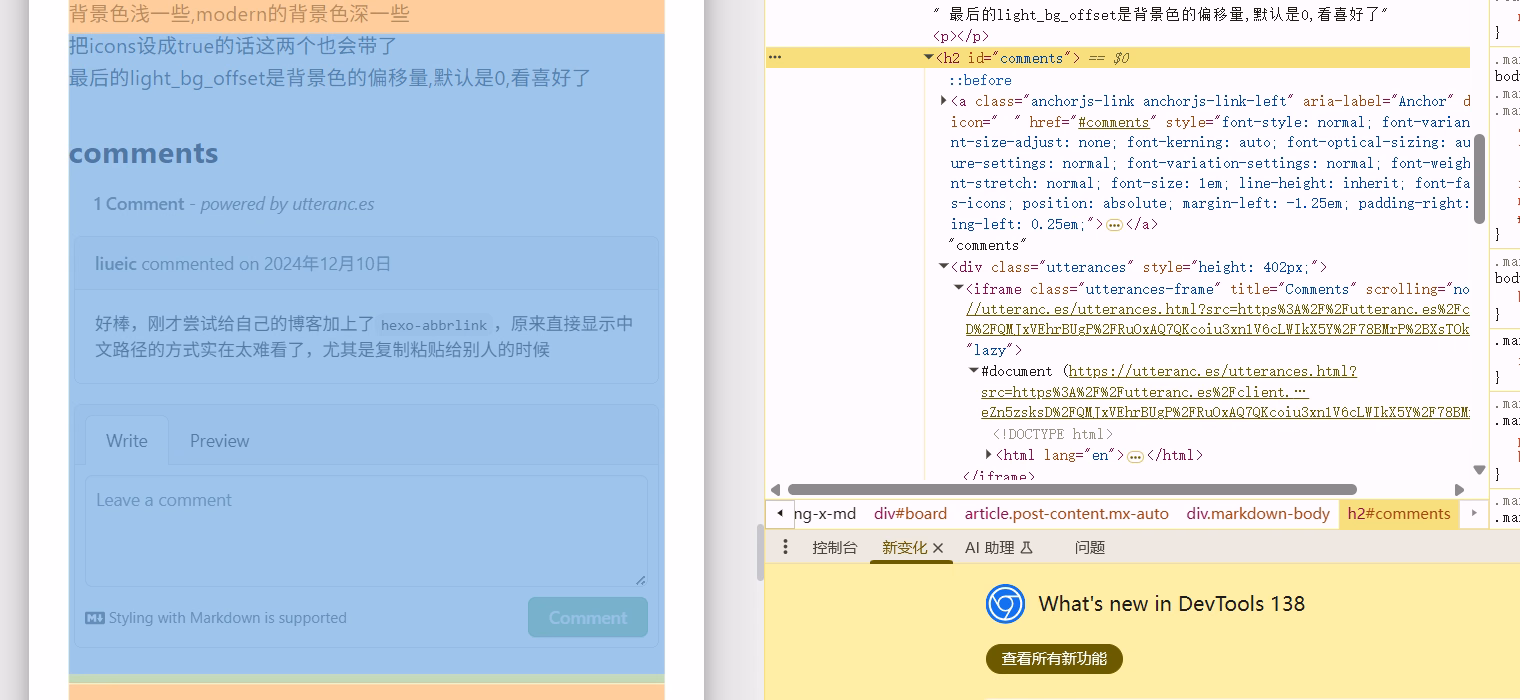Click the Leave a comment text area

(x=366, y=531)
